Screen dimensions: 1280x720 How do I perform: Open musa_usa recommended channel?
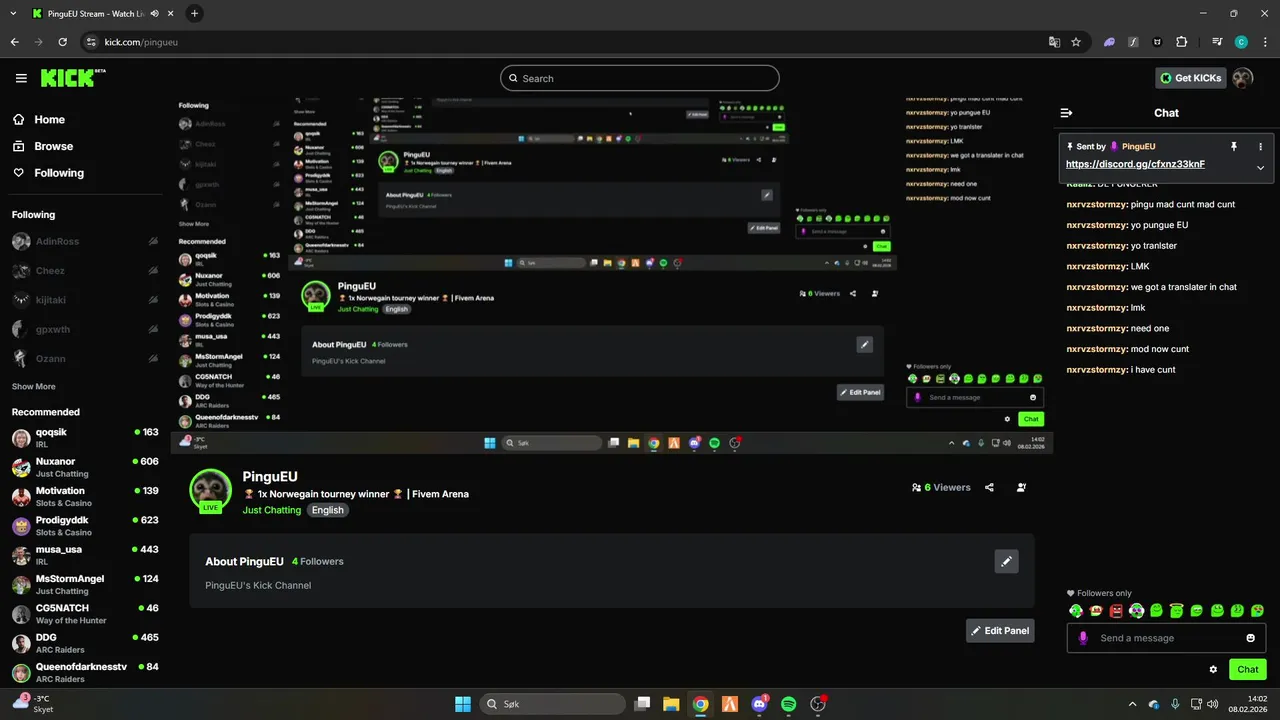84,555
